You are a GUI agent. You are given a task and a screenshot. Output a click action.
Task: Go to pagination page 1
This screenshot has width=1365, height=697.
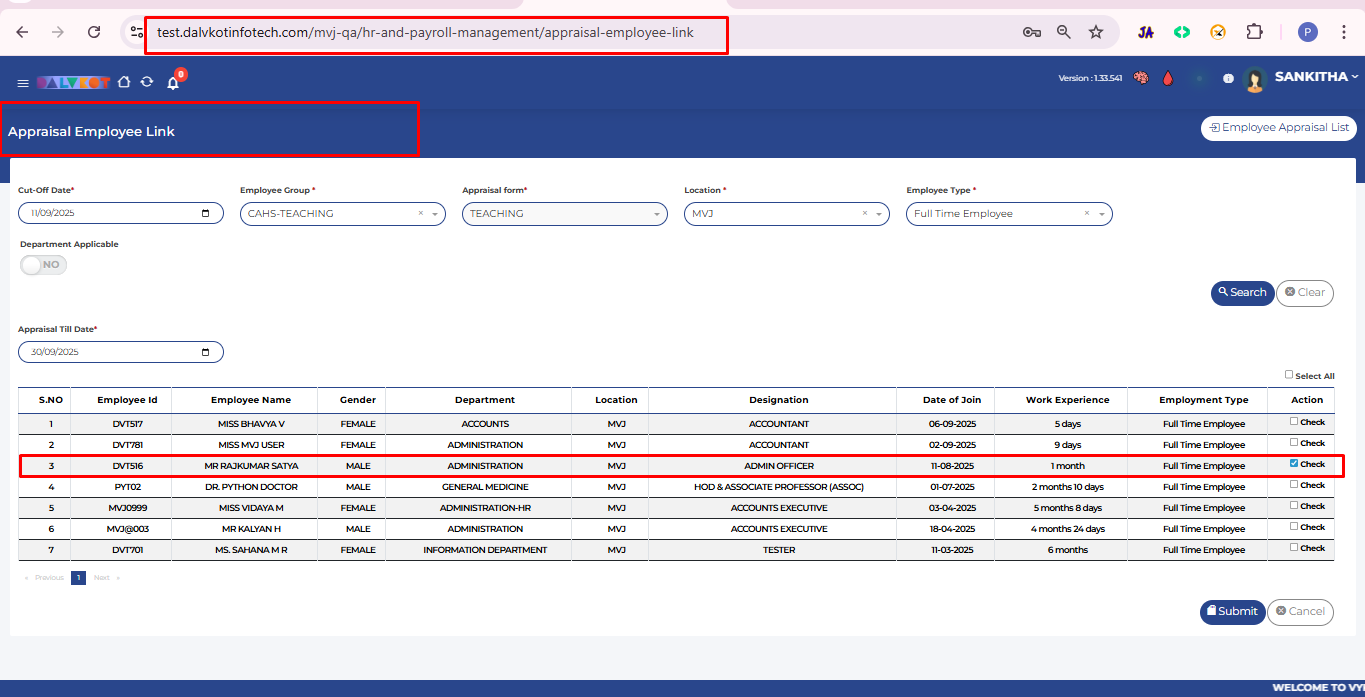click(x=78, y=578)
